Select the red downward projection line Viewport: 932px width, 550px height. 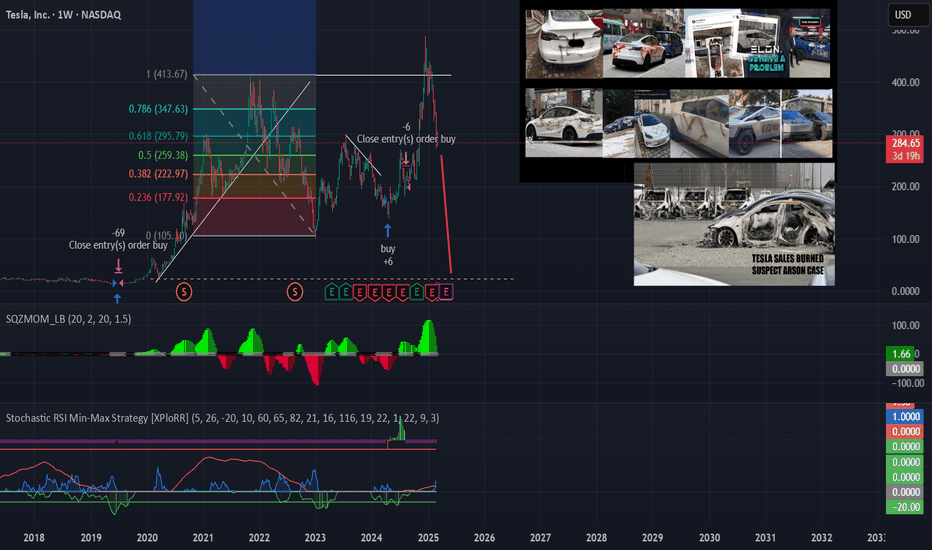[446, 214]
